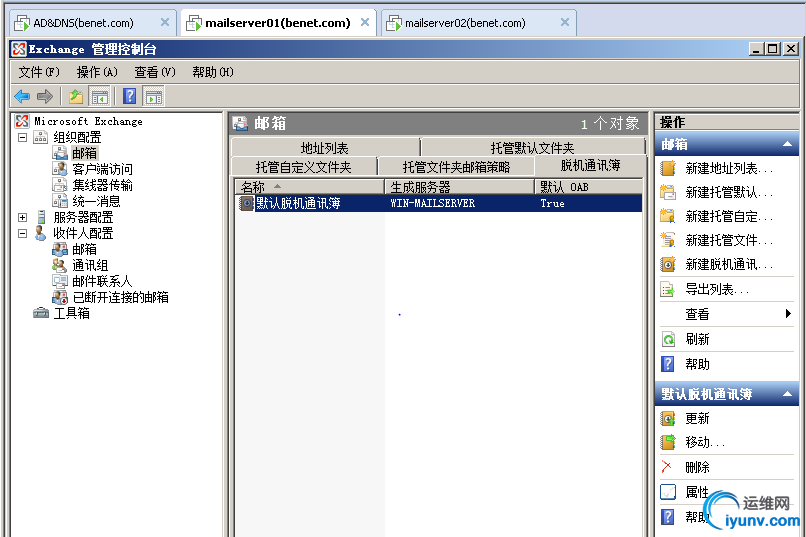The width and height of the screenshot is (806, 537).
Task: Open the 查看 submenu in actions pane
Action: 727,314
